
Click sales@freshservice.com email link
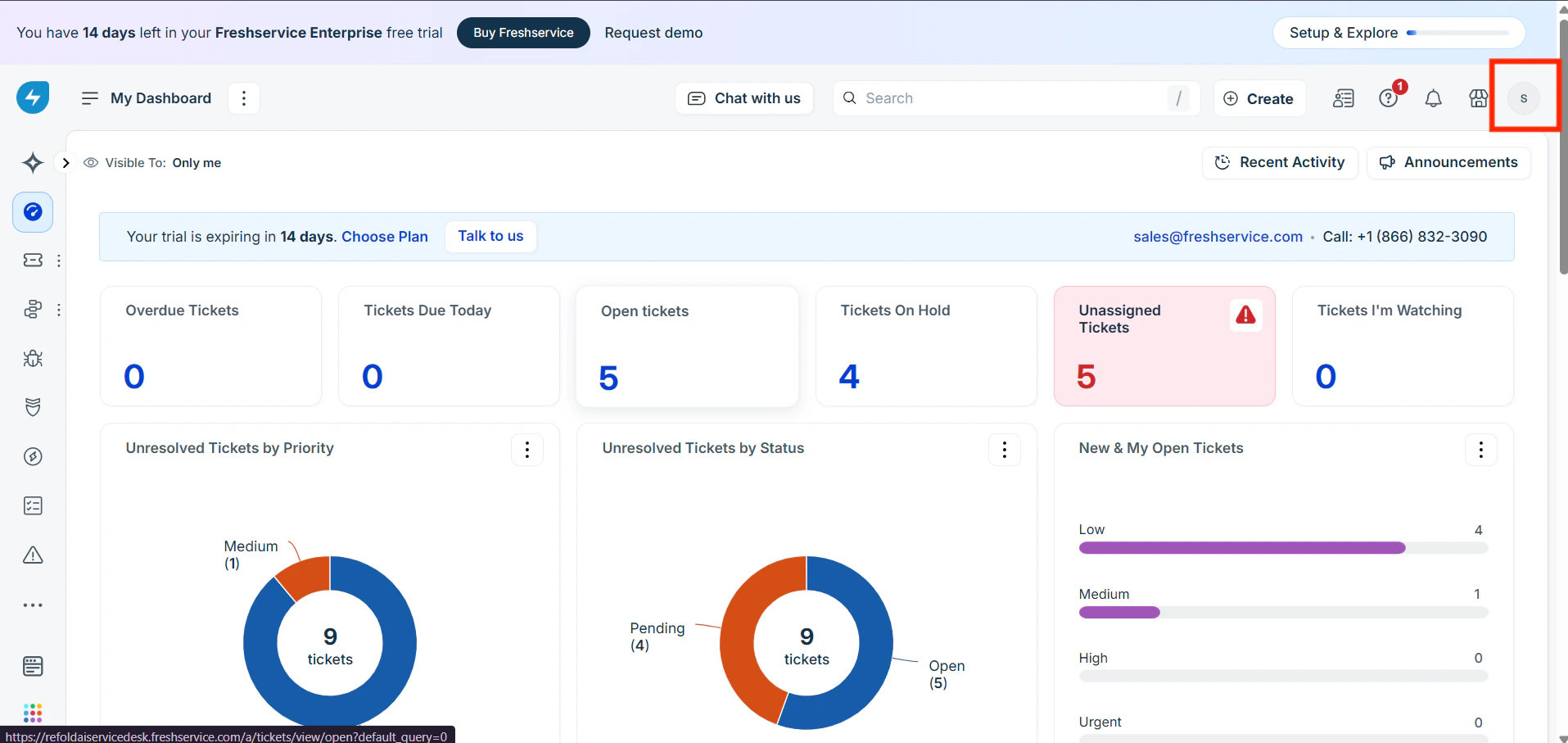point(1218,237)
